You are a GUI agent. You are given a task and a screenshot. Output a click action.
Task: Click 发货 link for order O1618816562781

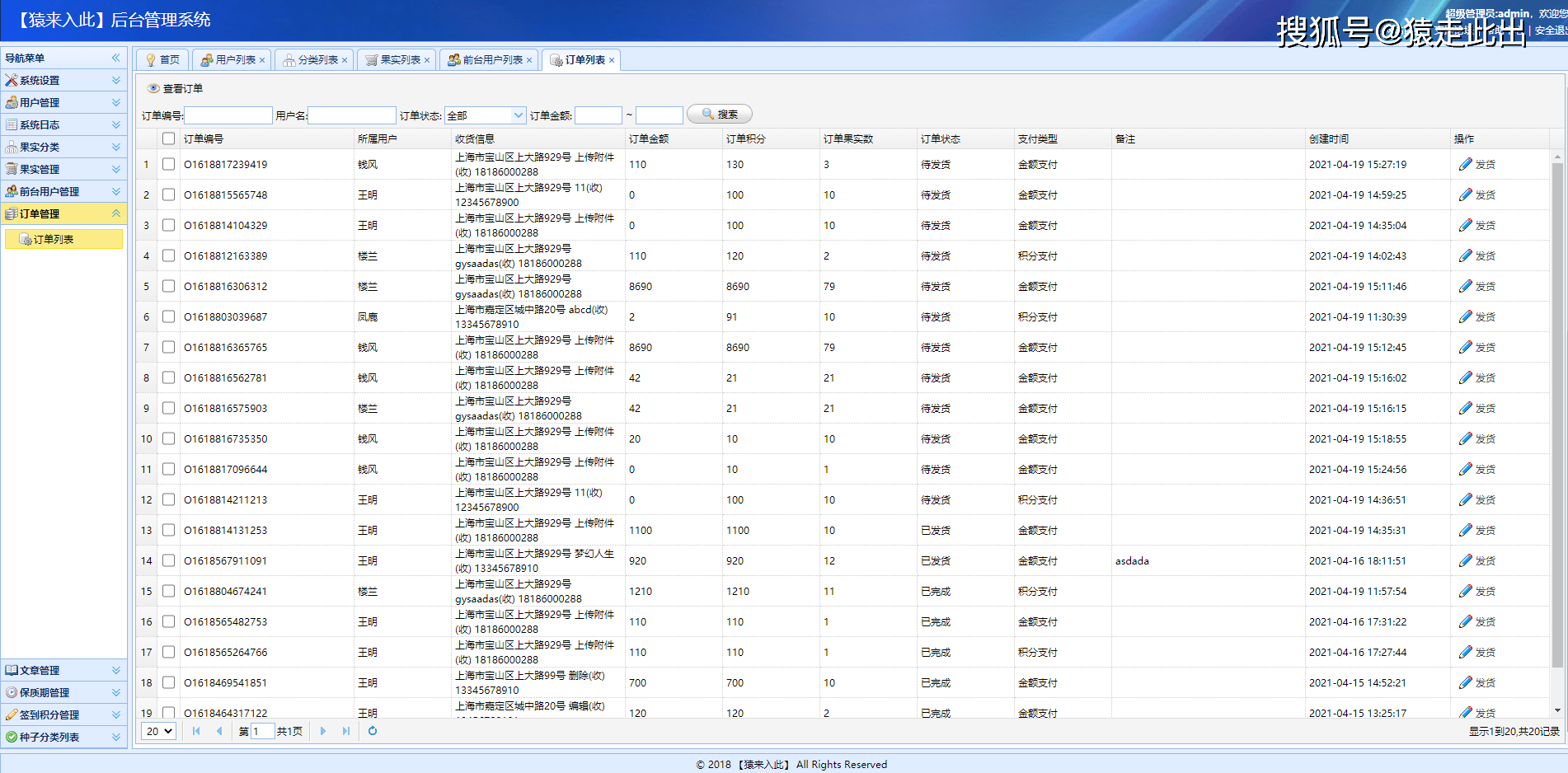[x=1486, y=377]
